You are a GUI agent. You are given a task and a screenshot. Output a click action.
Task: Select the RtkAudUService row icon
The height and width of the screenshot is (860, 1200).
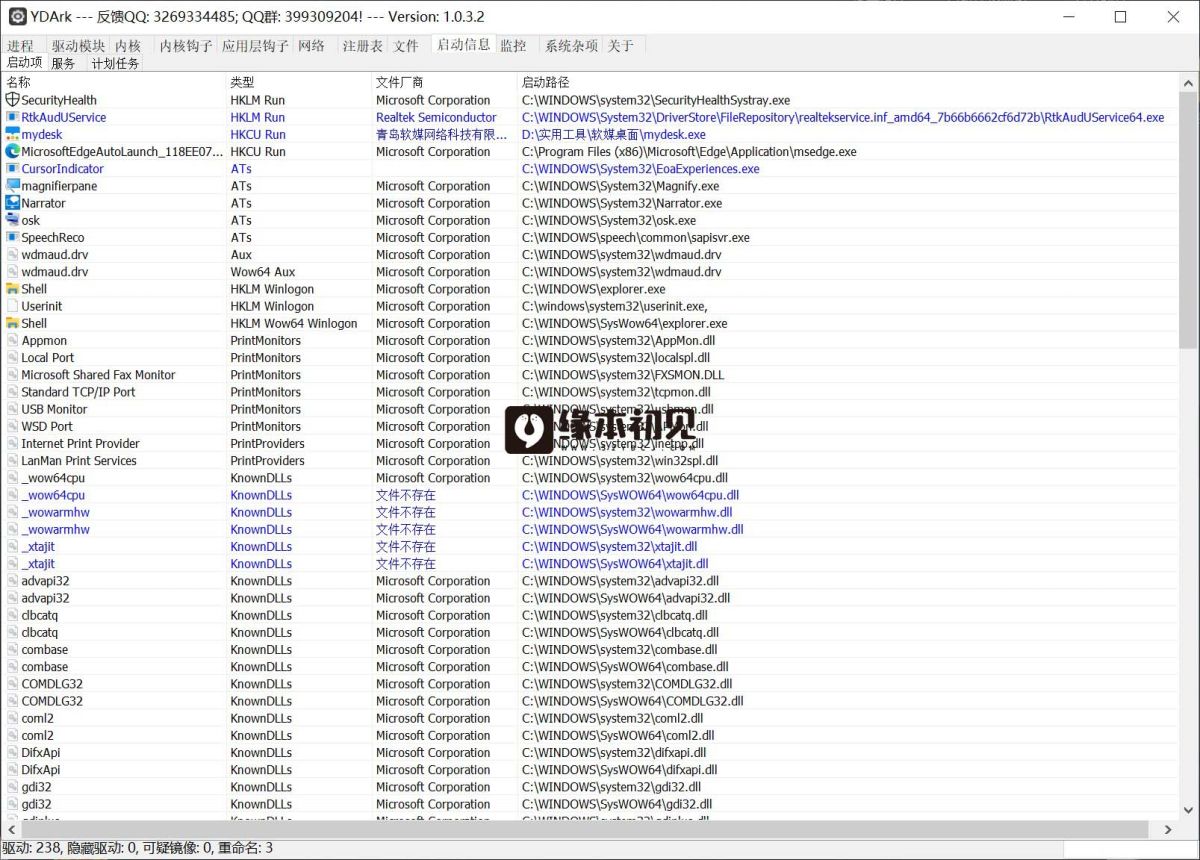(x=13, y=117)
